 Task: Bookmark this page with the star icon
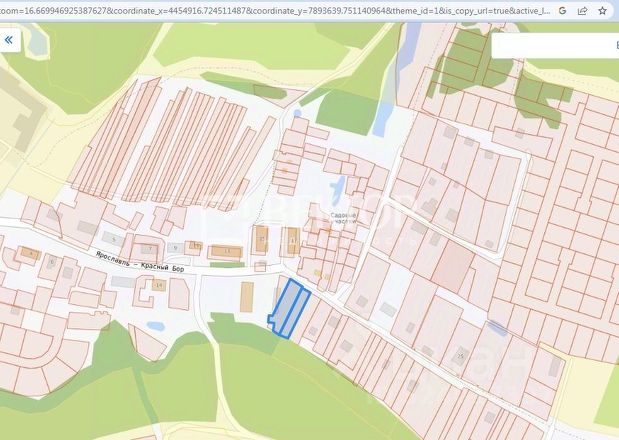[x=602, y=11]
